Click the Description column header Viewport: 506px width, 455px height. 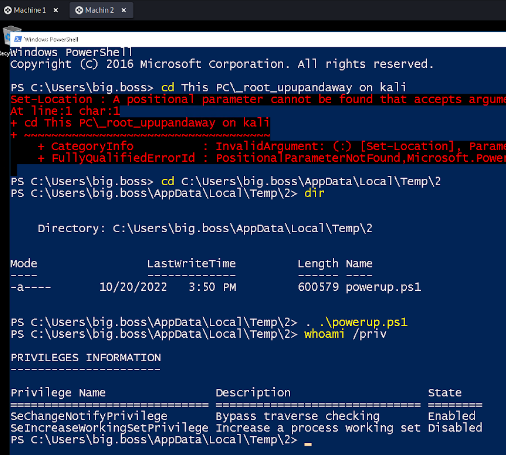pos(253,393)
